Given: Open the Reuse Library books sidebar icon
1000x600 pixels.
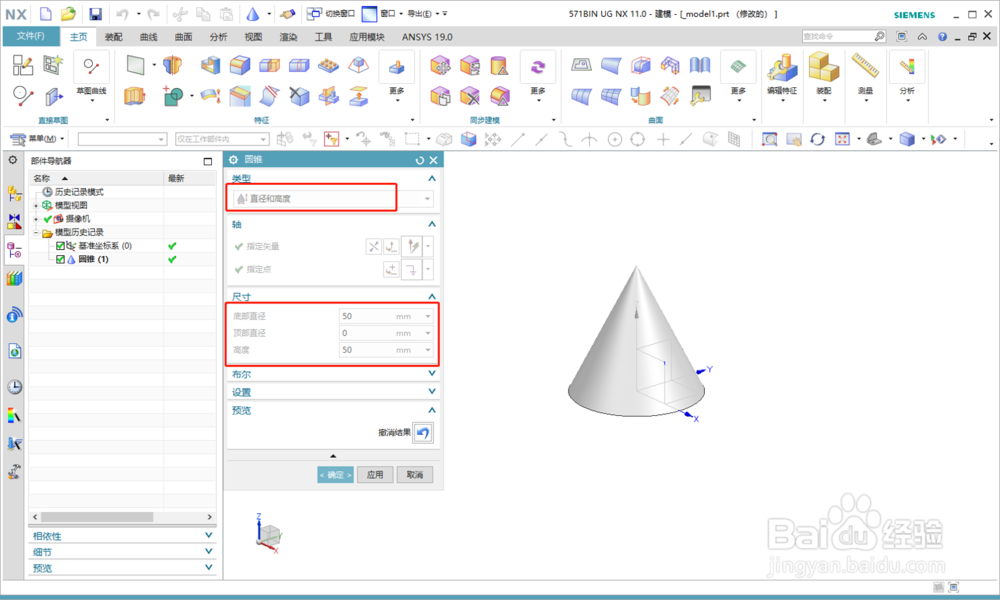Looking at the screenshot, I should pos(14,278).
